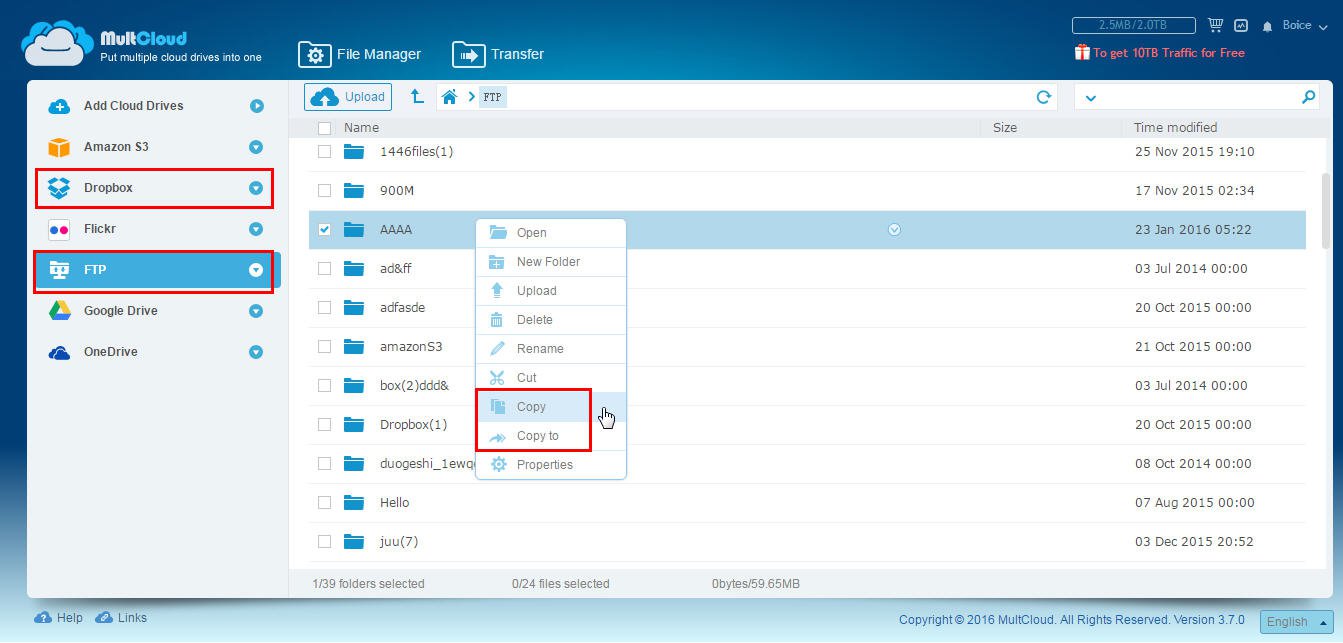
Task: Check the 900M folder checkbox
Action: [x=324, y=190]
